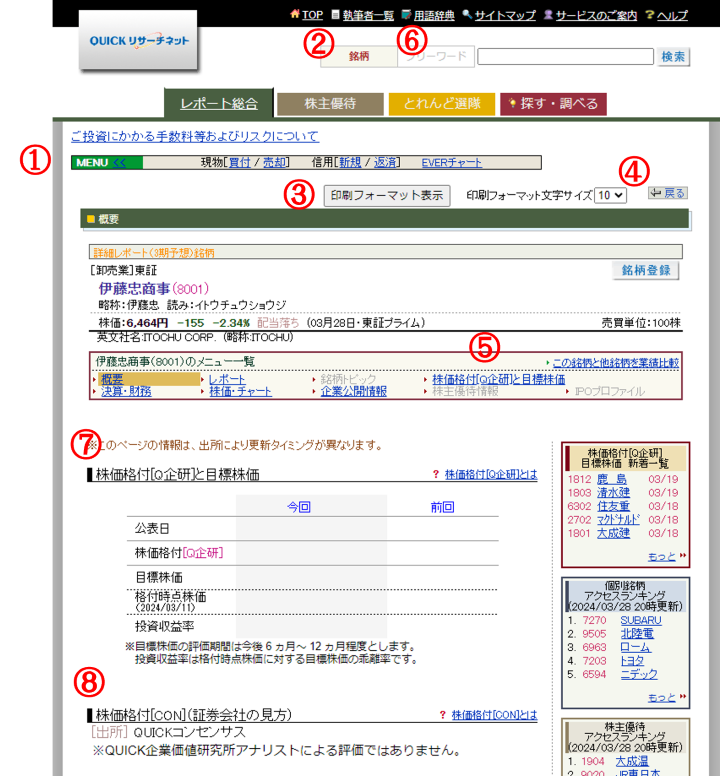This screenshot has height=776, width=720.
Task: Open the 用語辞典 glossary link
Action: tap(434, 15)
